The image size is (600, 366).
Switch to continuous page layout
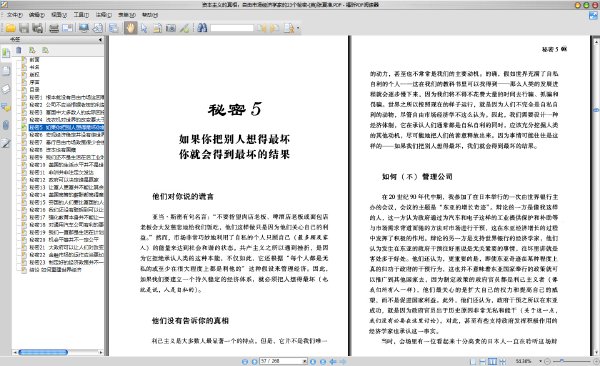point(483,361)
